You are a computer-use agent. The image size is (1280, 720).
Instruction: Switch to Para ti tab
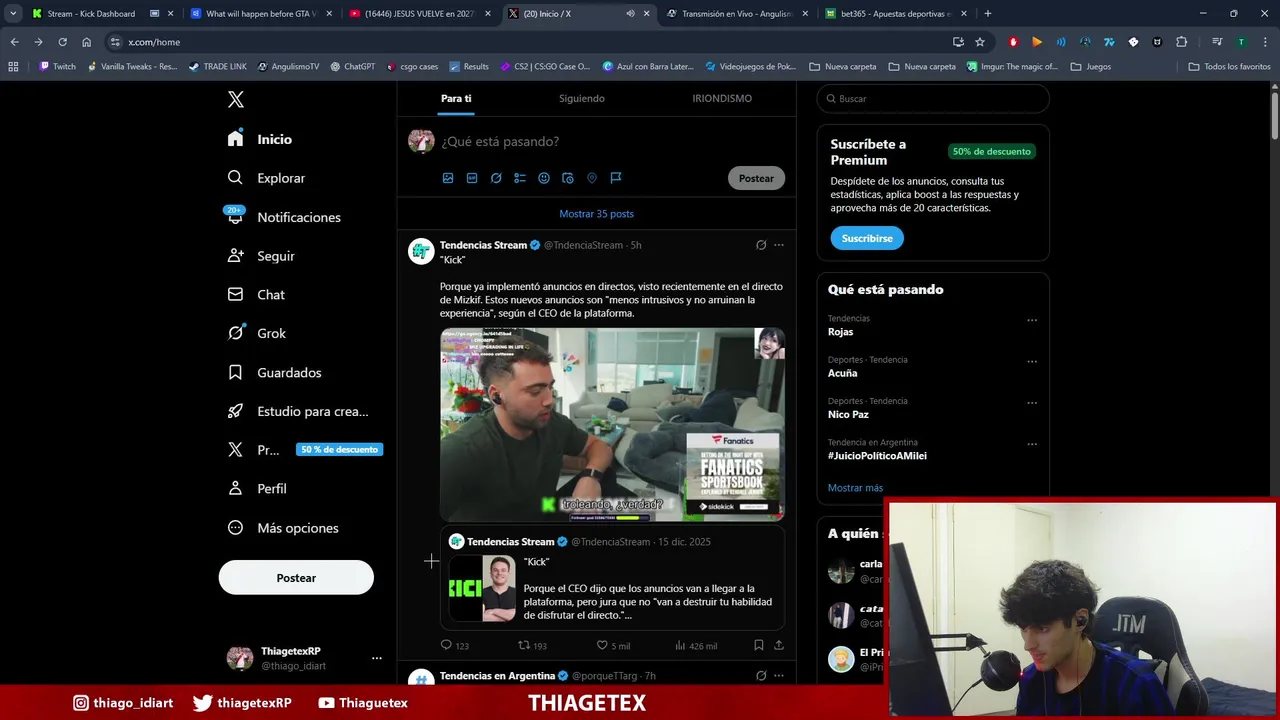tap(456, 98)
